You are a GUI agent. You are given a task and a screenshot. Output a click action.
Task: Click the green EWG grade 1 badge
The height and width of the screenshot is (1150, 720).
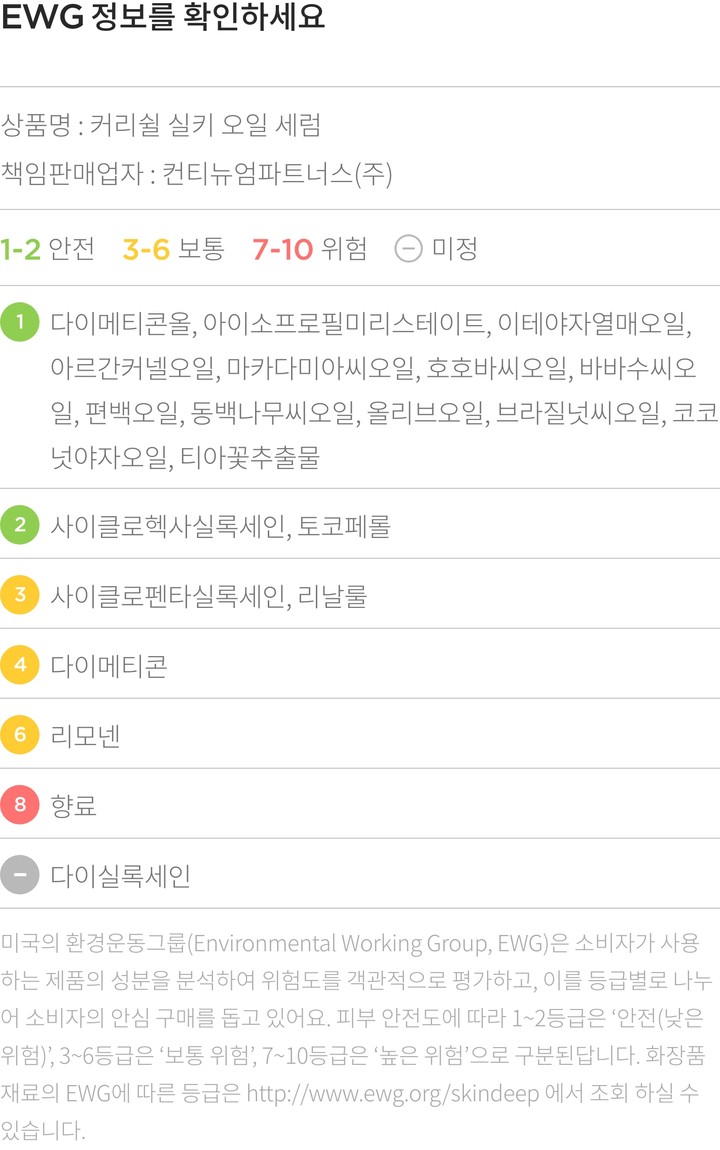(19, 323)
